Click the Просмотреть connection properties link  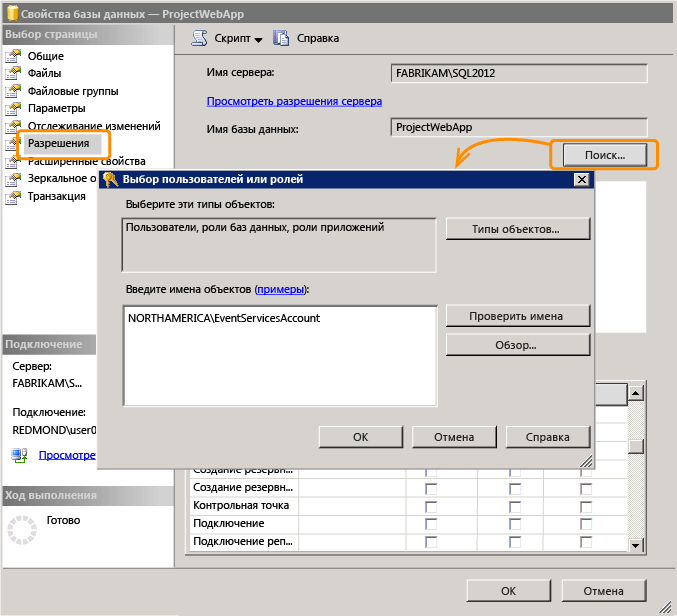point(67,455)
